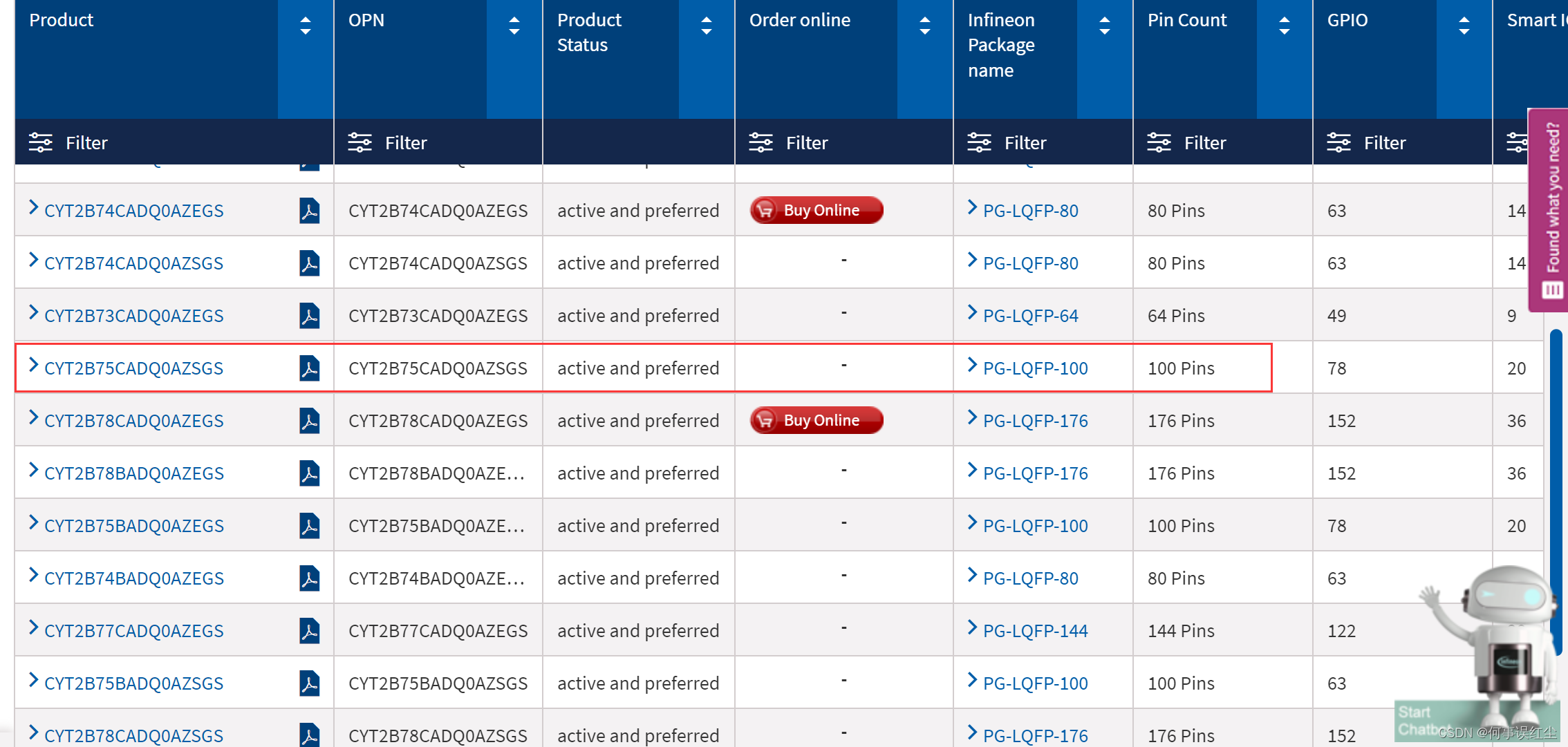1568x747 pixels.
Task: Open PDF icon for CYT2B78BADQ0AZEGS row
Action: coord(309,473)
